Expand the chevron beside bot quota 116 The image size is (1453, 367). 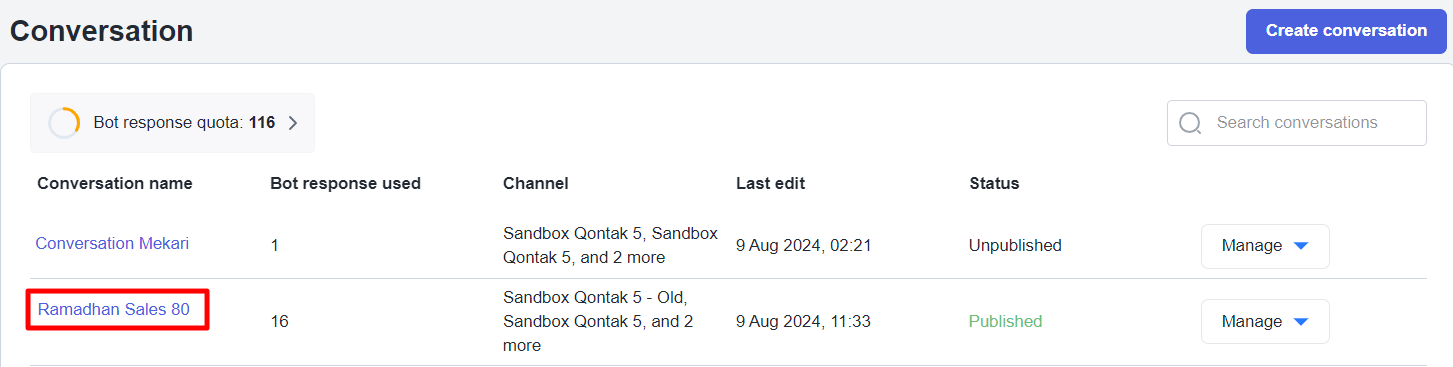(x=293, y=123)
